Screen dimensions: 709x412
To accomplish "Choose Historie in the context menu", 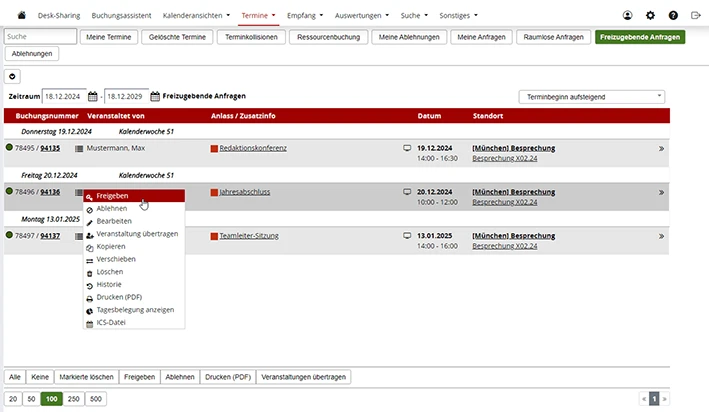I will (134, 284).
